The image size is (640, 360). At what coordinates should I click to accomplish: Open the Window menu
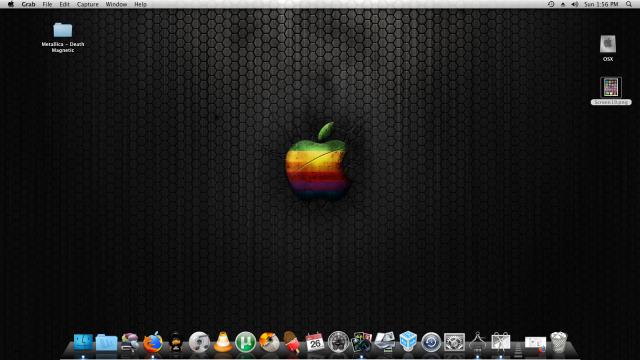(x=116, y=4)
